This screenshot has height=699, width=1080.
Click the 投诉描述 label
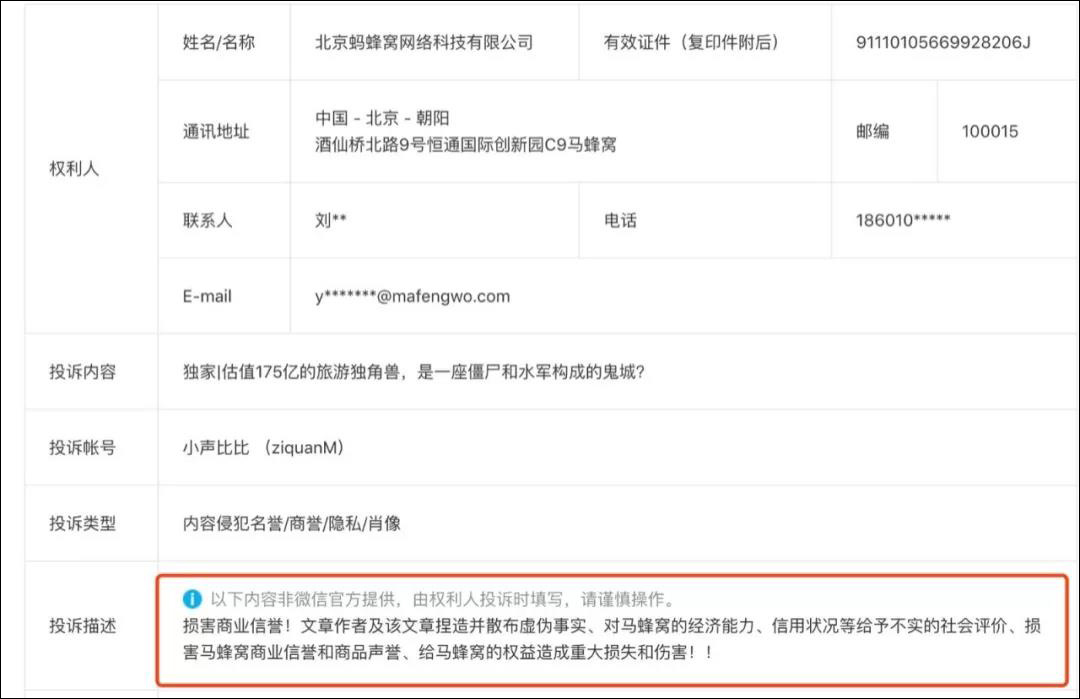[x=83, y=626]
